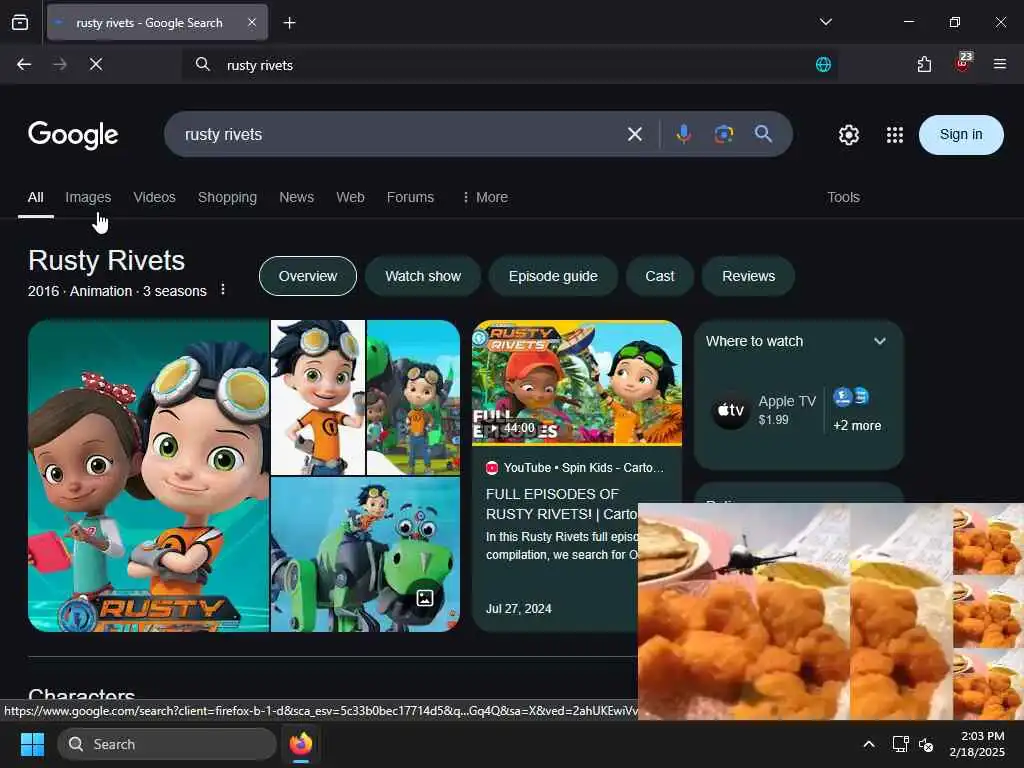
Task: Click the address bar search magnifier icon
Action: tap(203, 64)
